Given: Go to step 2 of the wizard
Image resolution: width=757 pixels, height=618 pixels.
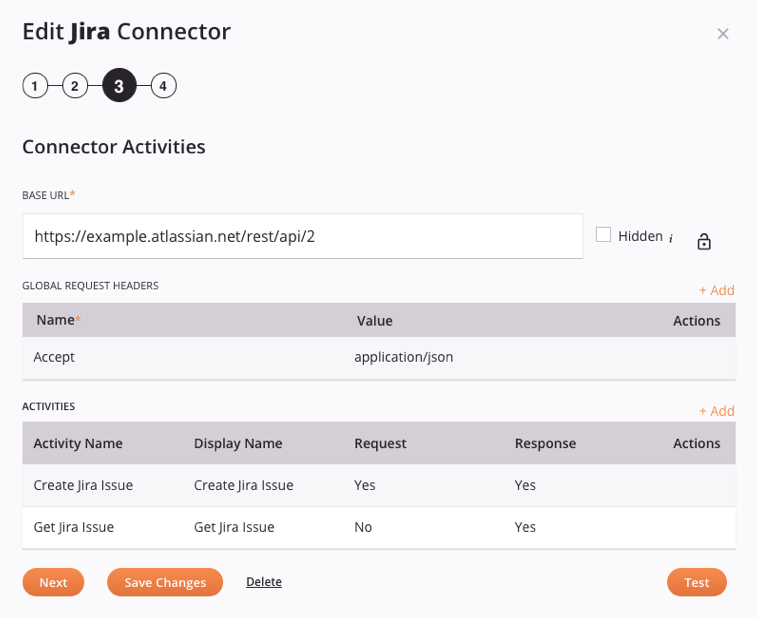Looking at the screenshot, I should click(75, 86).
